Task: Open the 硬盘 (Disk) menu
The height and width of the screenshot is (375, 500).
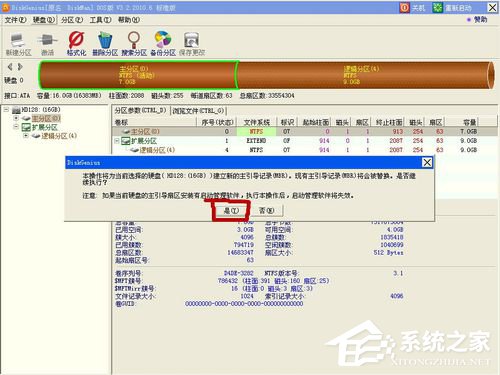Action: click(44, 20)
